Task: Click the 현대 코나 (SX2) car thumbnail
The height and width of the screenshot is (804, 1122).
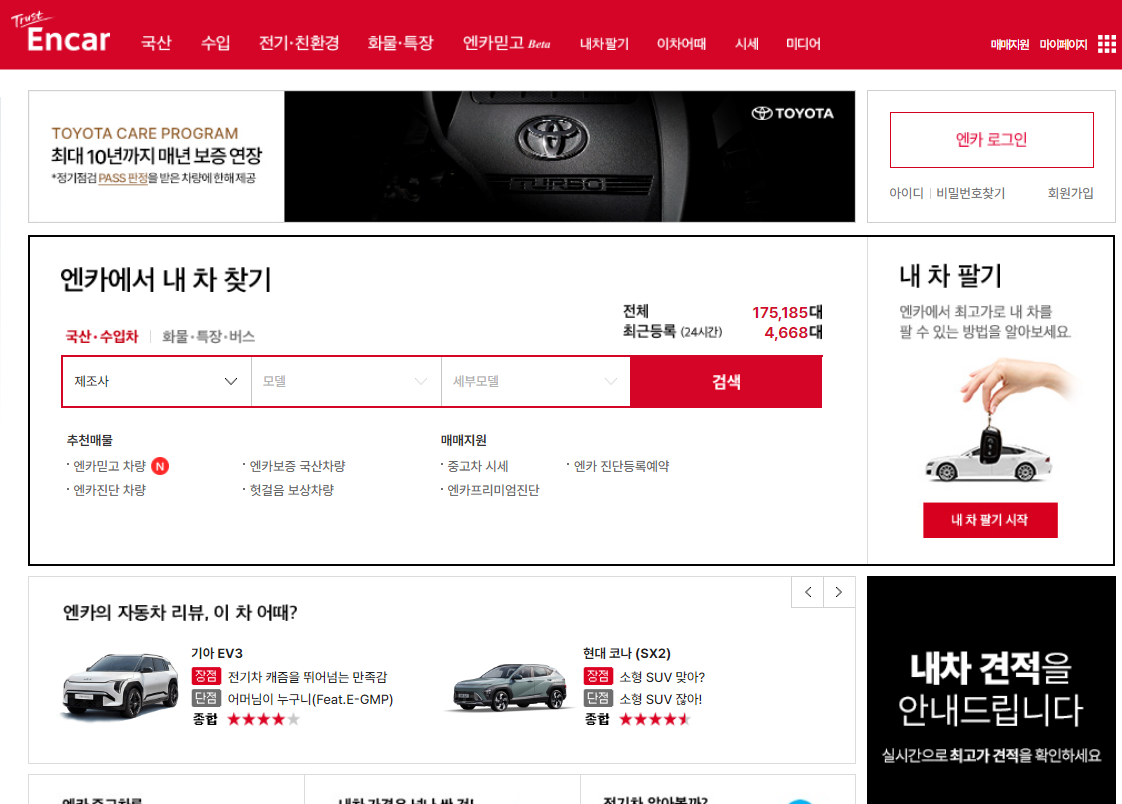Action: tap(510, 687)
